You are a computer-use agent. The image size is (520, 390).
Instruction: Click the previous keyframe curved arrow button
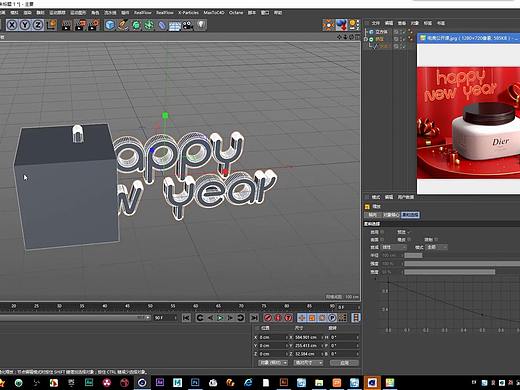tap(200, 318)
